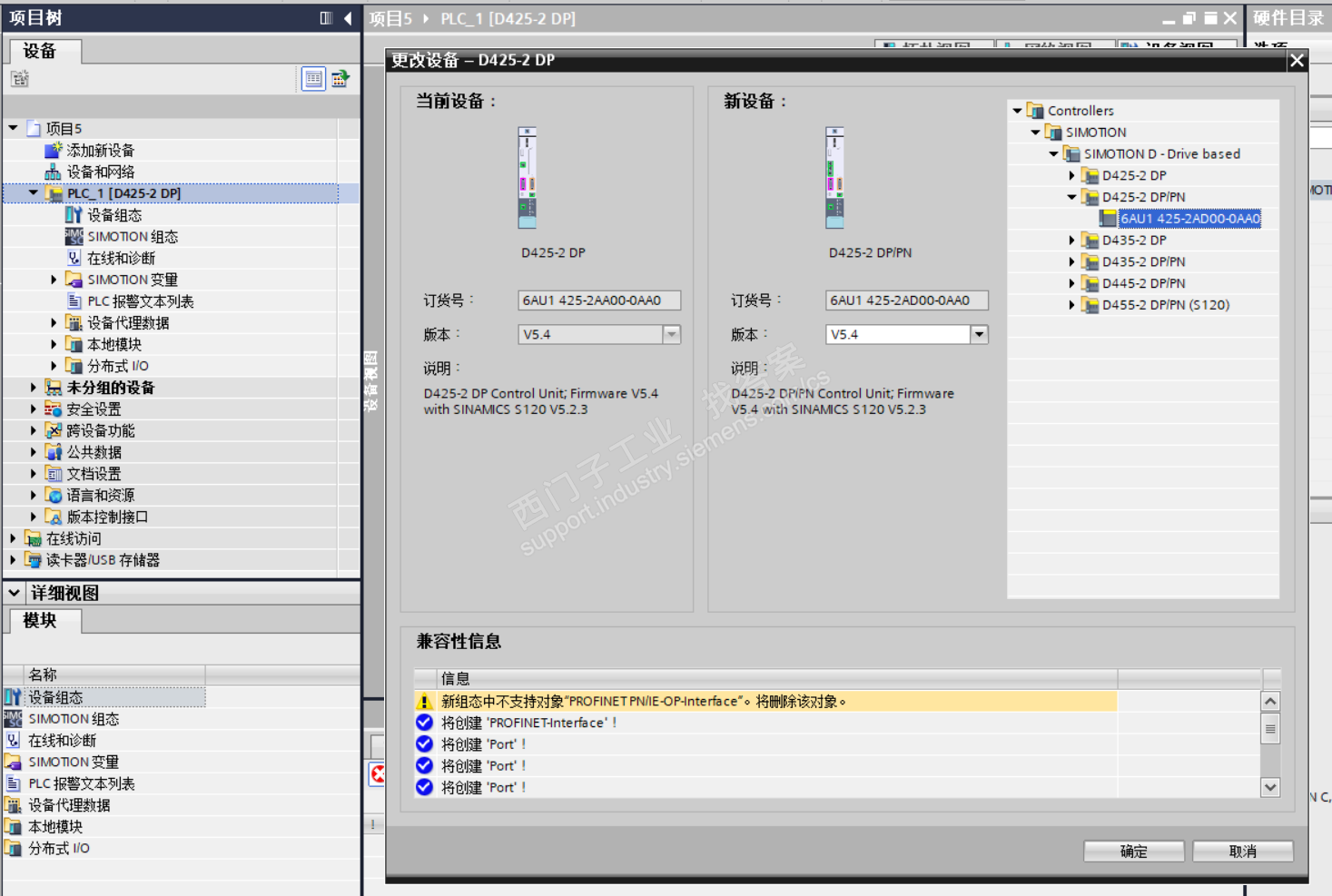Expand the D435-2 DP catalog folder
This screenshot has width=1332, height=896.
click(1071, 241)
